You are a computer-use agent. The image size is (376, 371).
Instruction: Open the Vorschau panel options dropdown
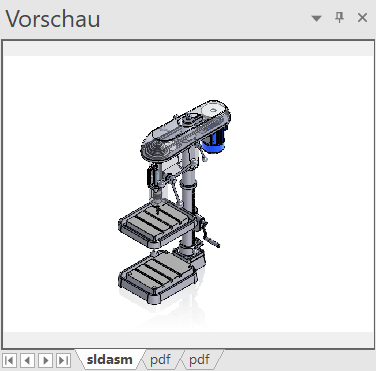coord(316,18)
